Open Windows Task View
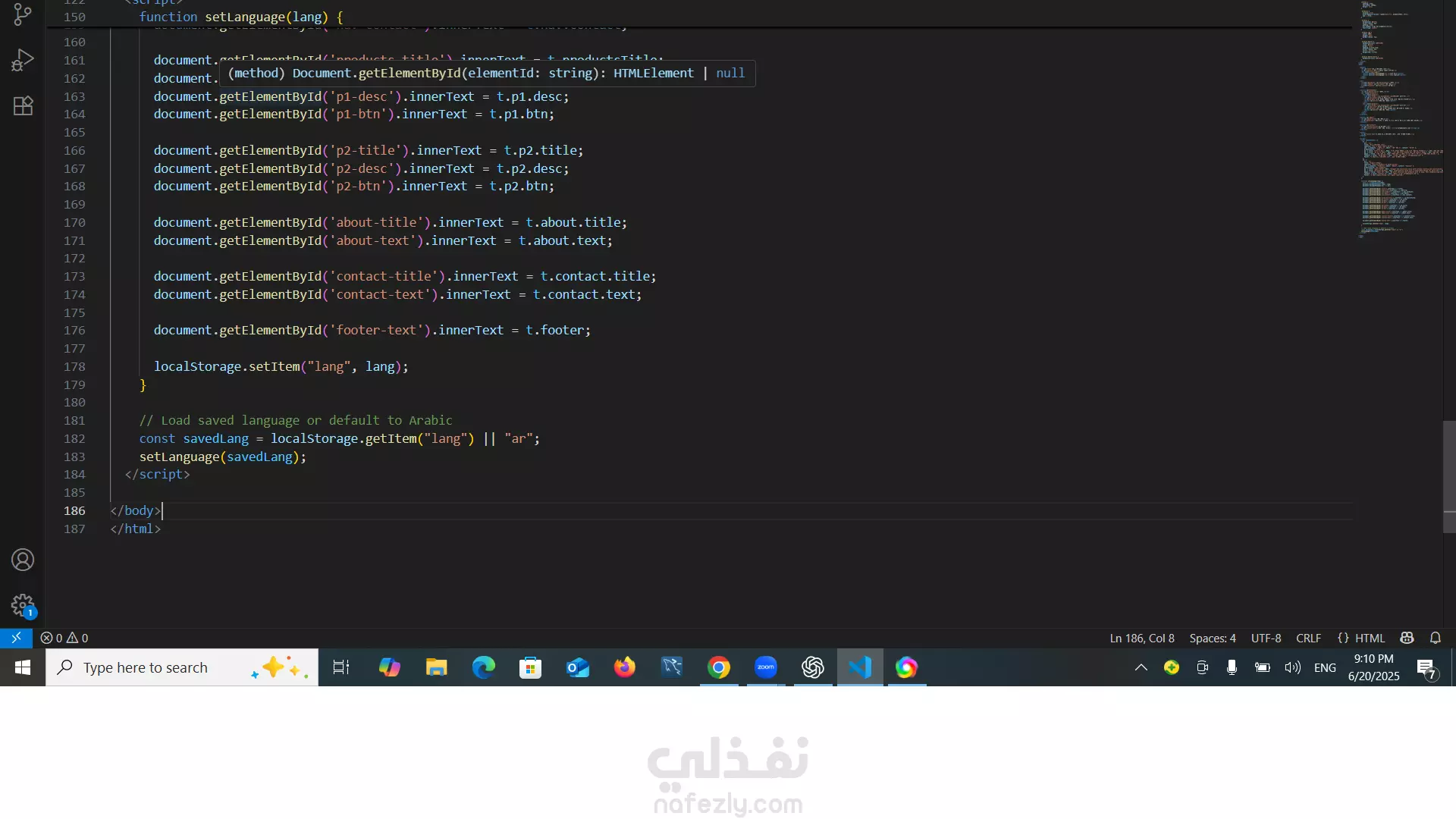 (x=341, y=667)
